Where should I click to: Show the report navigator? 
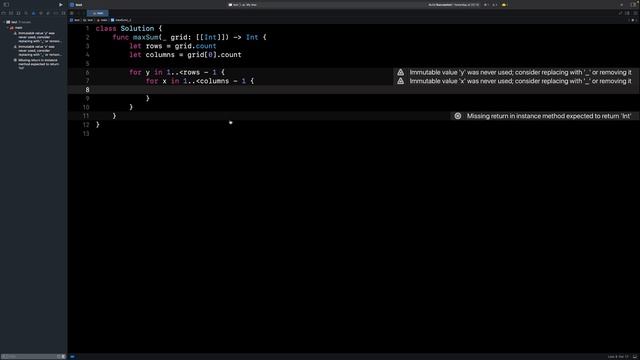[63, 13]
